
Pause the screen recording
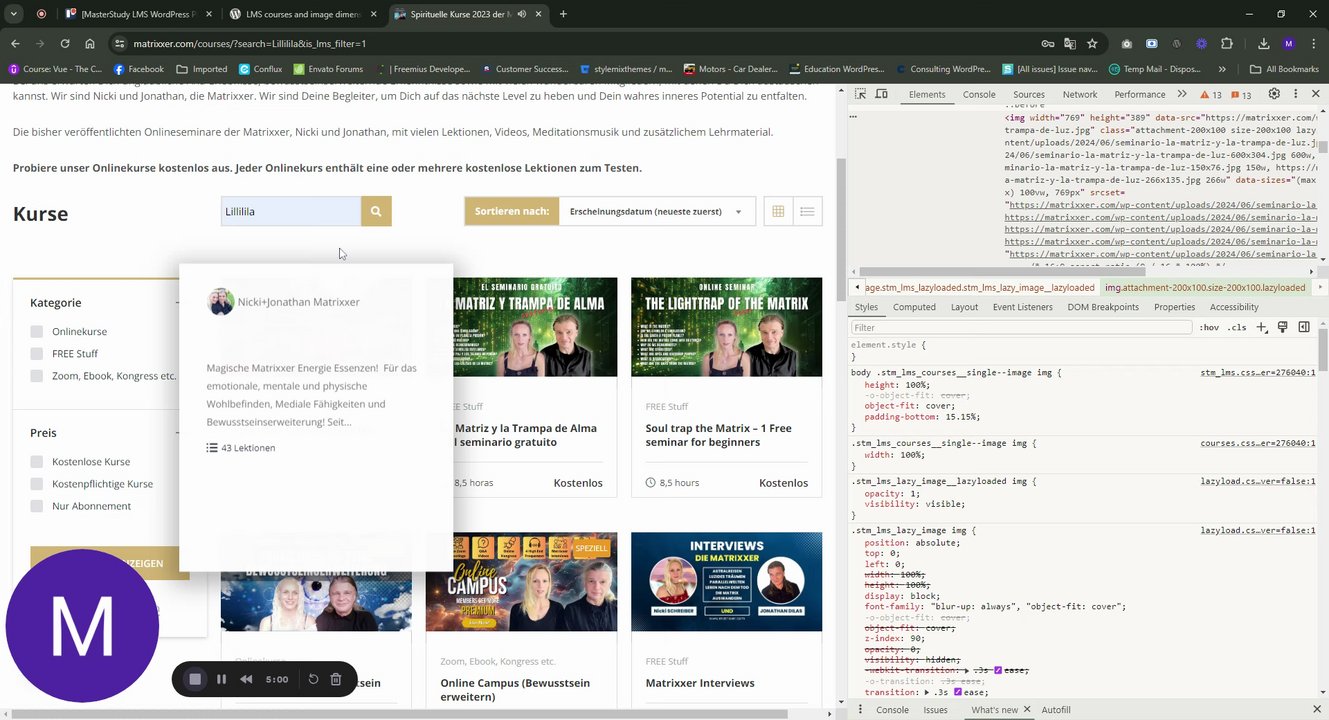pos(221,679)
